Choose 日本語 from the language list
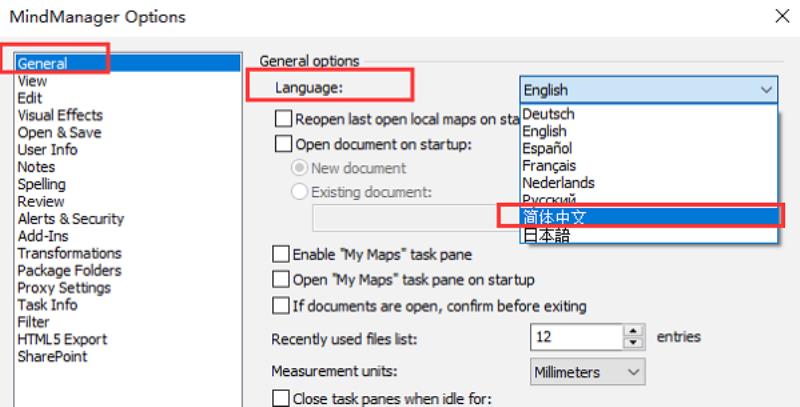Viewport: 800px width, 407px height. [649, 235]
